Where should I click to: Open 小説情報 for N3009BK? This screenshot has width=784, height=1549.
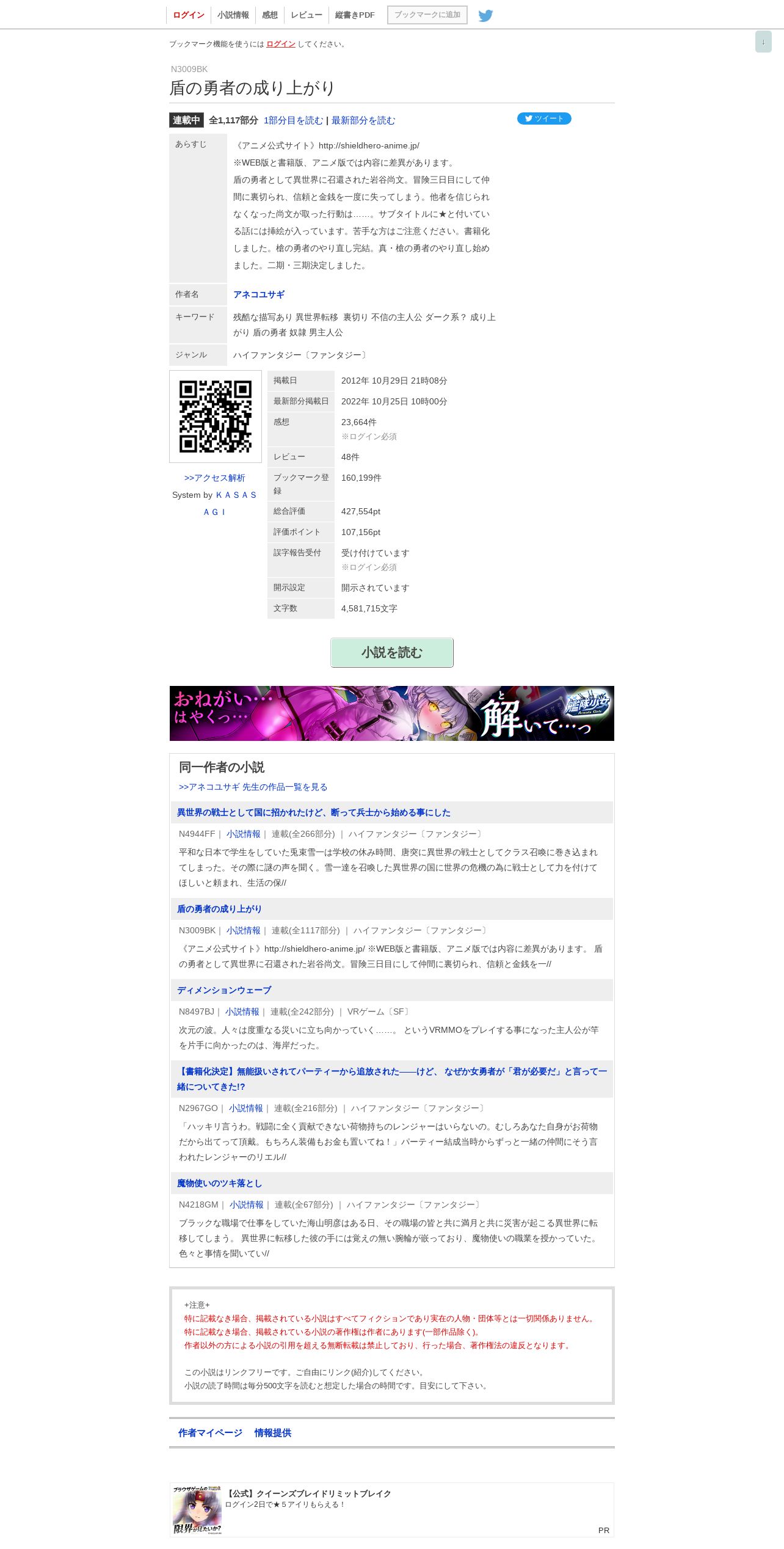[x=244, y=930]
